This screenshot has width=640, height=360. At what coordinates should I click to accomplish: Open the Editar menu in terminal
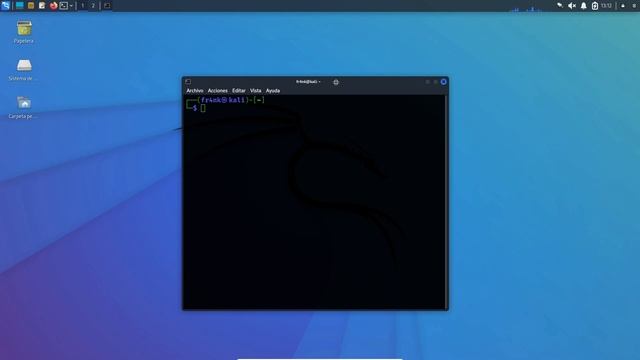pos(239,91)
